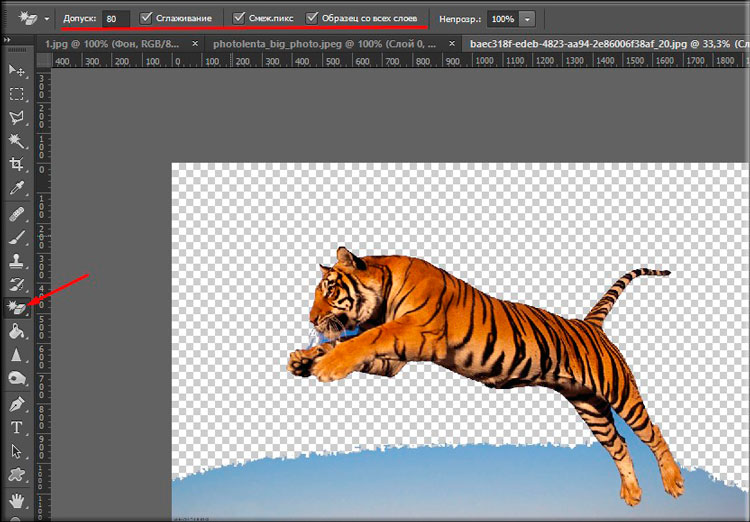Viewport: 750px width, 522px height.
Task: Select the Polygonal Lasso tool
Action: (17, 117)
